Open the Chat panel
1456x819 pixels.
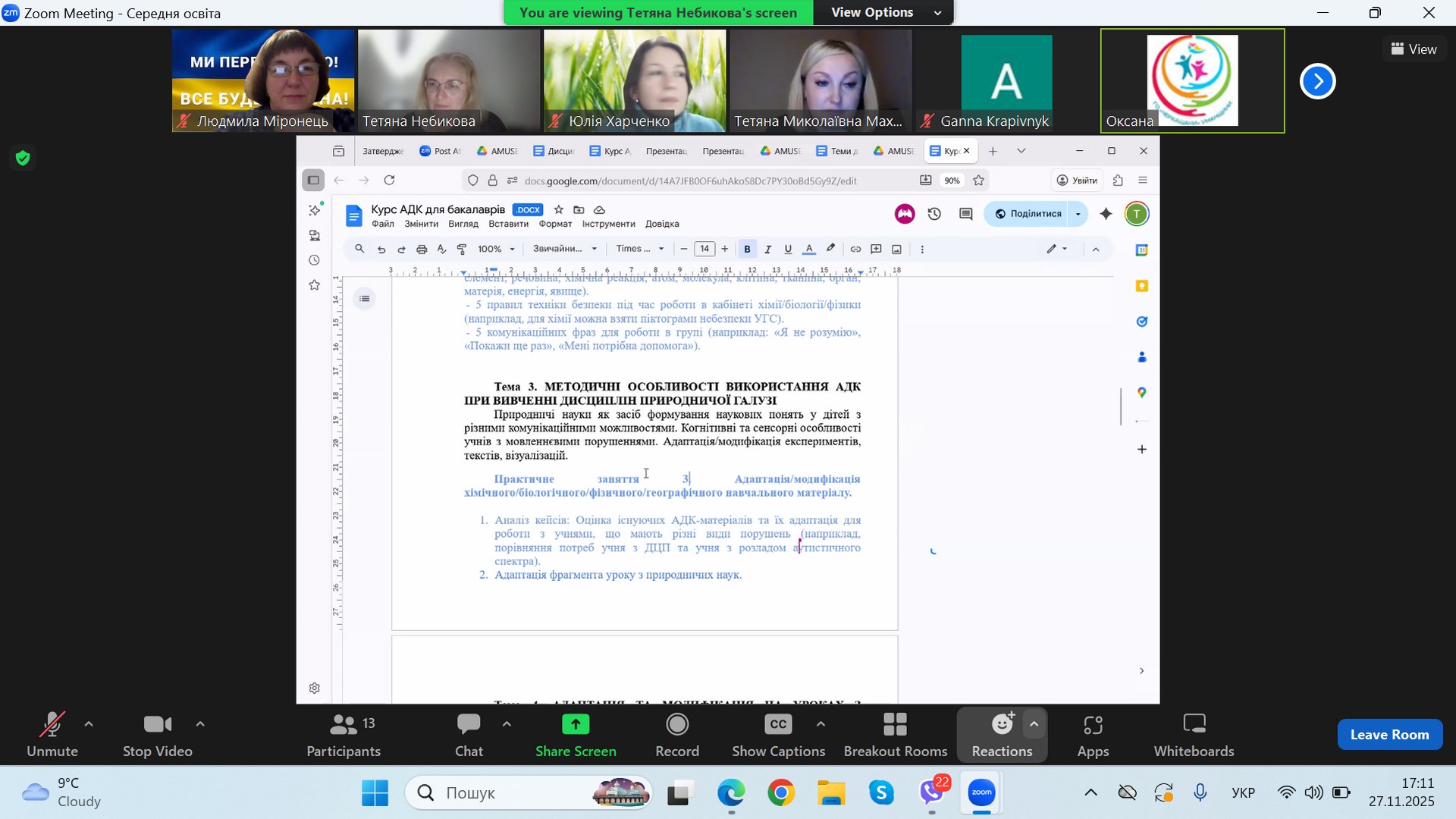(x=468, y=735)
